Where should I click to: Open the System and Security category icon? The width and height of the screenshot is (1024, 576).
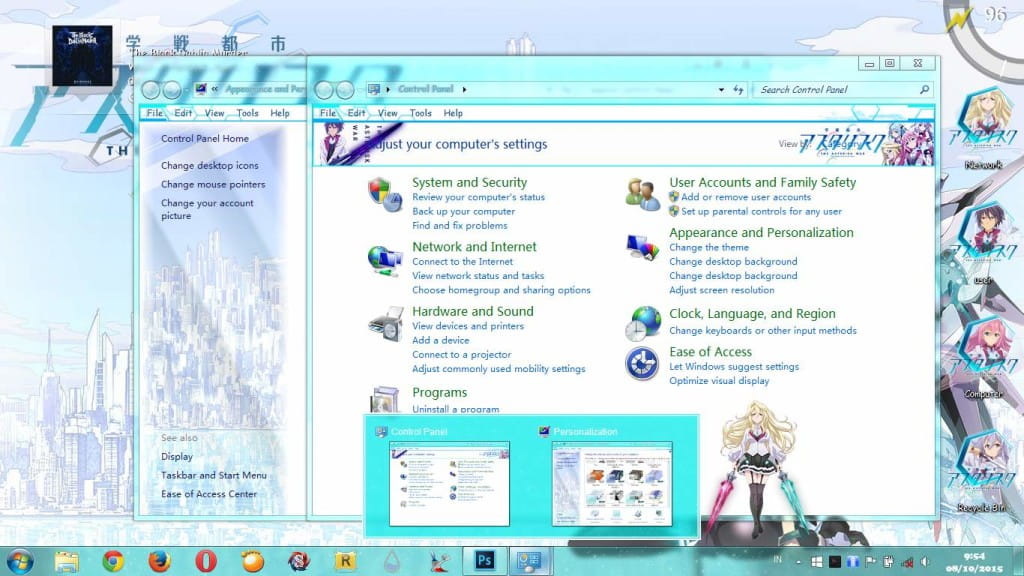tap(384, 194)
